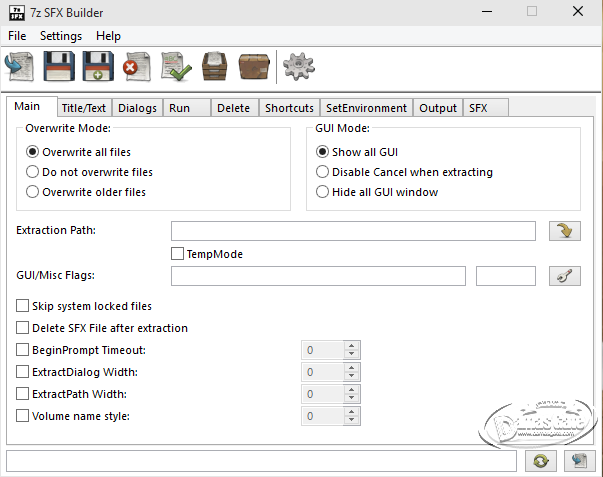The image size is (603, 477).
Task: Click the green refresh button at bottom
Action: click(x=541, y=461)
